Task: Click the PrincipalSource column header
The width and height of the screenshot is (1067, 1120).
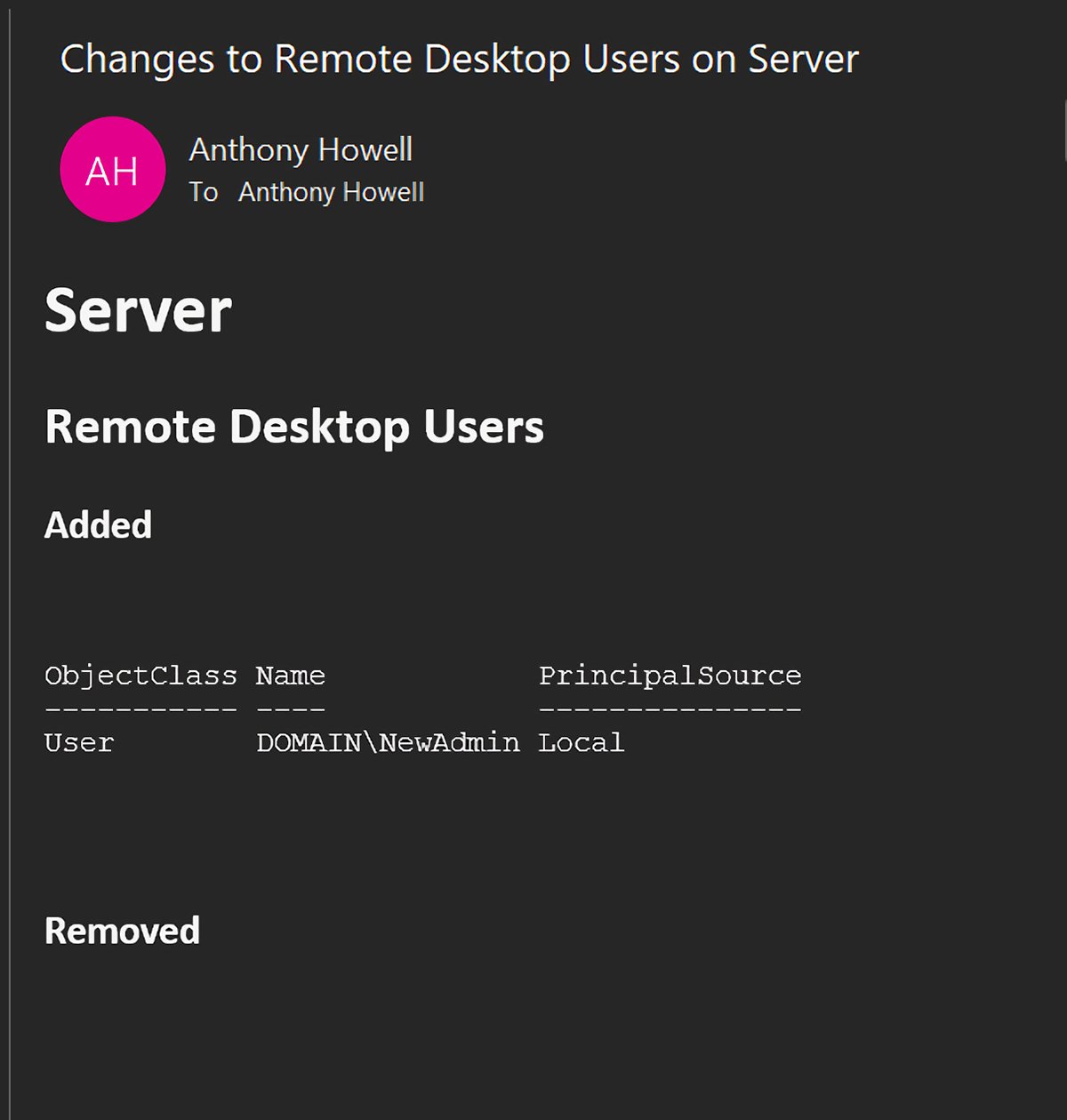Action: pyautogui.click(x=670, y=676)
